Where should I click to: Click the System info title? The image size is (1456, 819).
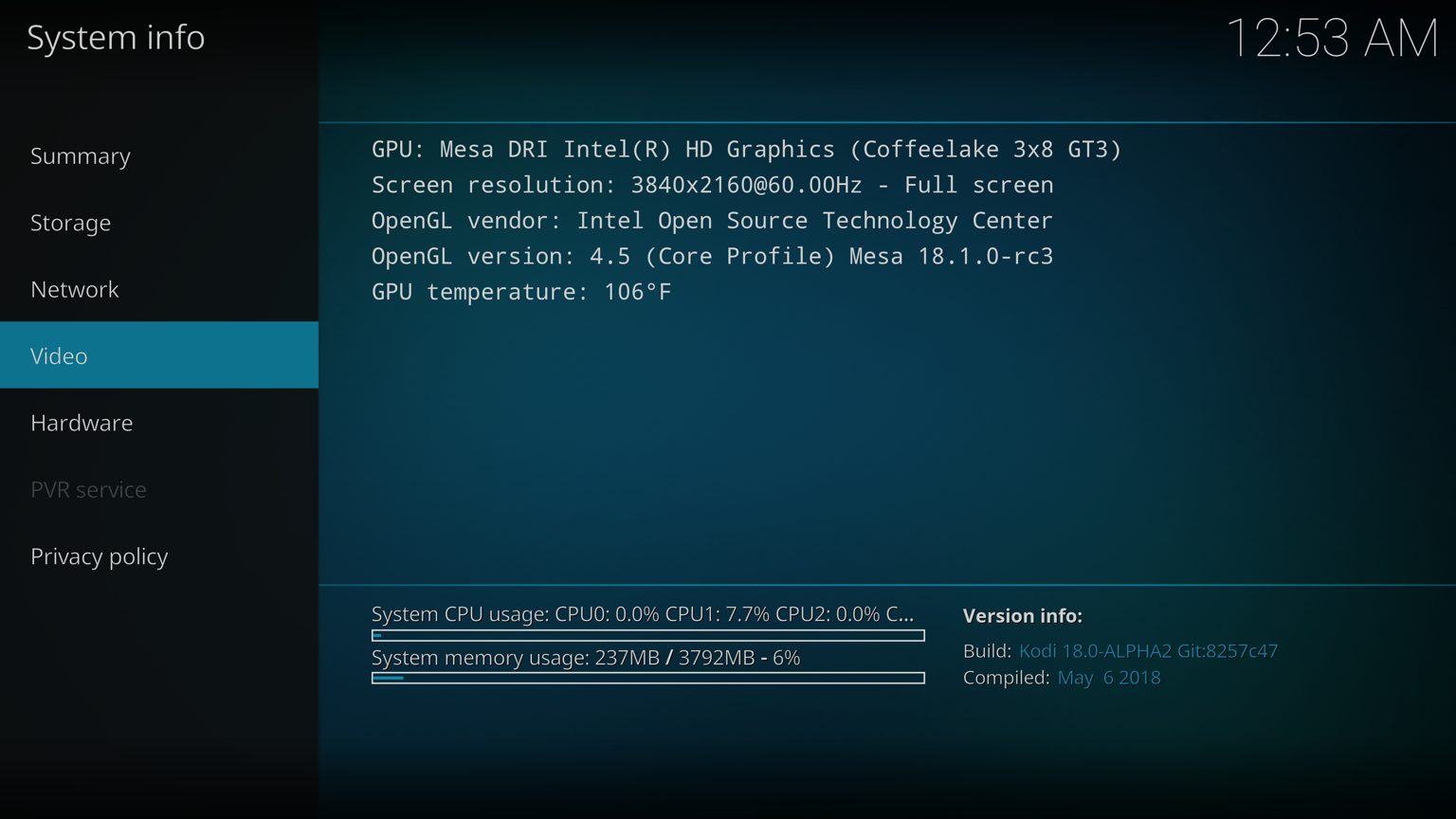[116, 38]
